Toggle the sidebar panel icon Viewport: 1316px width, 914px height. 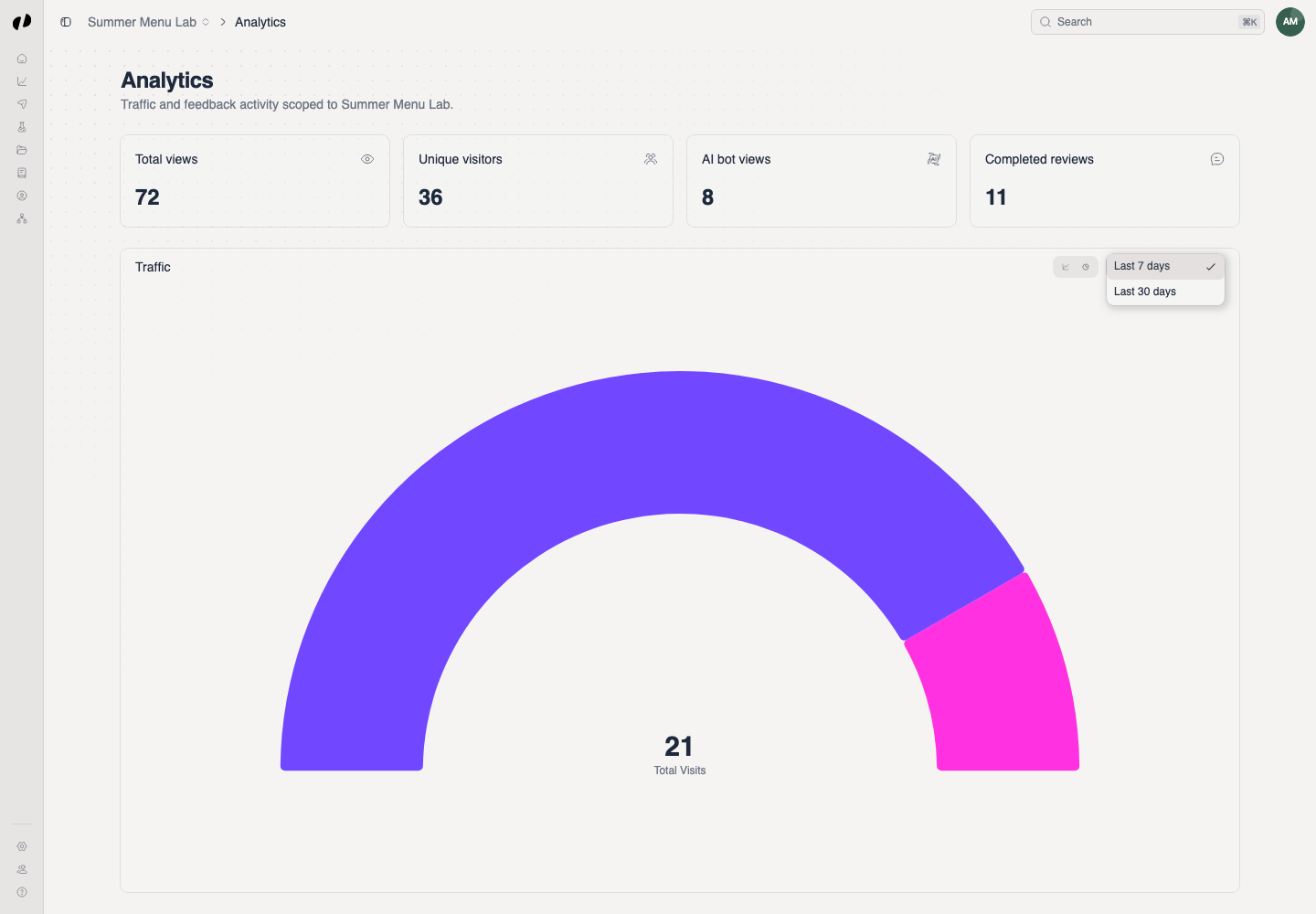tap(66, 22)
